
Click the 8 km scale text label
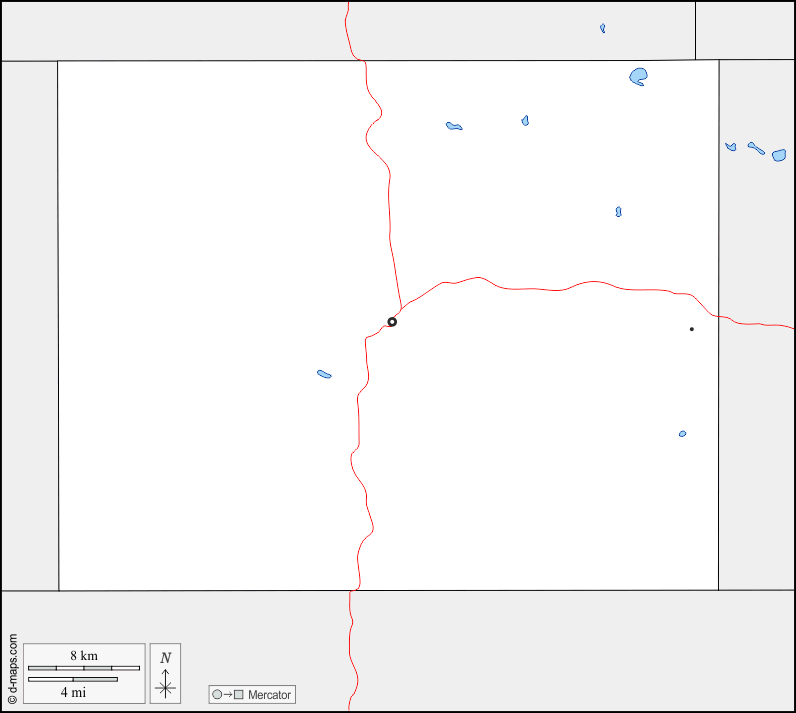(83, 656)
